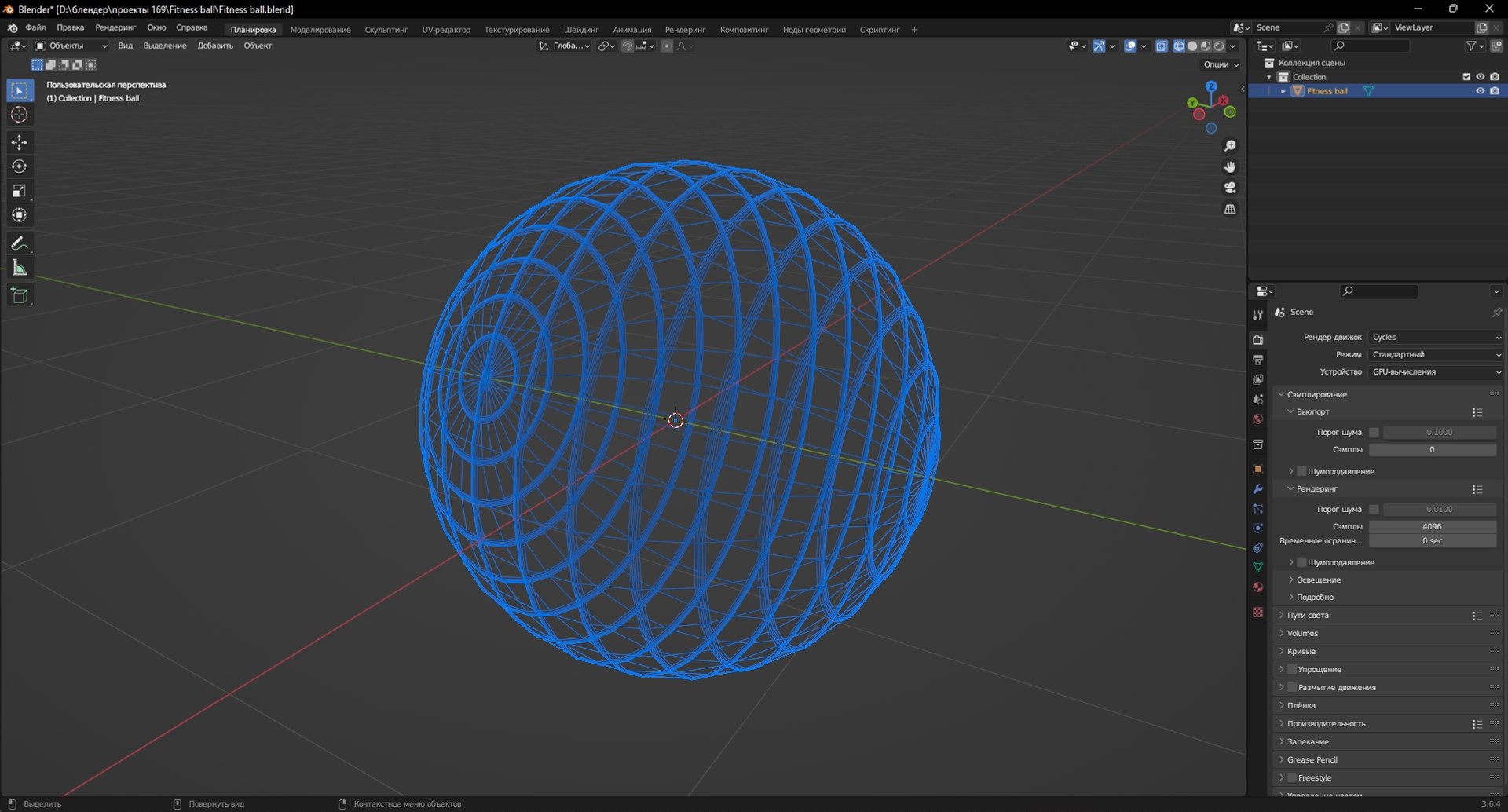Open Рендер-движок Cycles dropdown
The height and width of the screenshot is (812, 1508).
pos(1436,337)
